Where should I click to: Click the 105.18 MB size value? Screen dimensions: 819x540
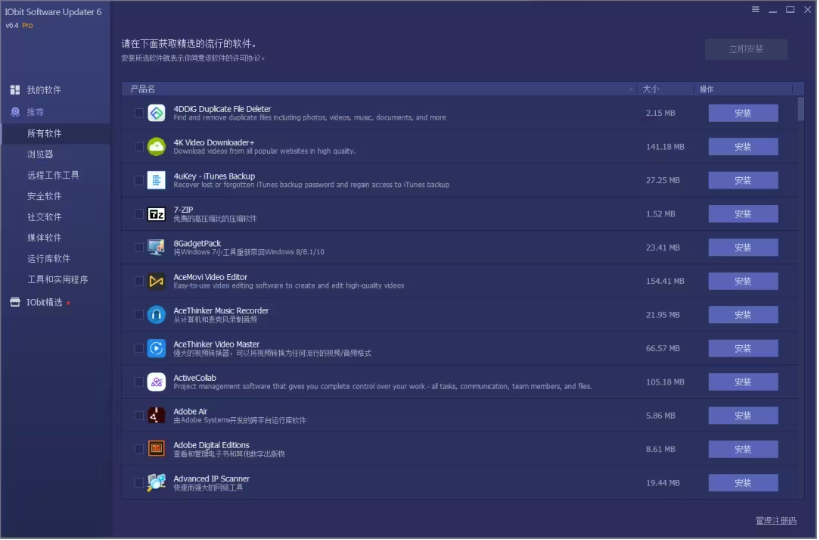click(665, 382)
